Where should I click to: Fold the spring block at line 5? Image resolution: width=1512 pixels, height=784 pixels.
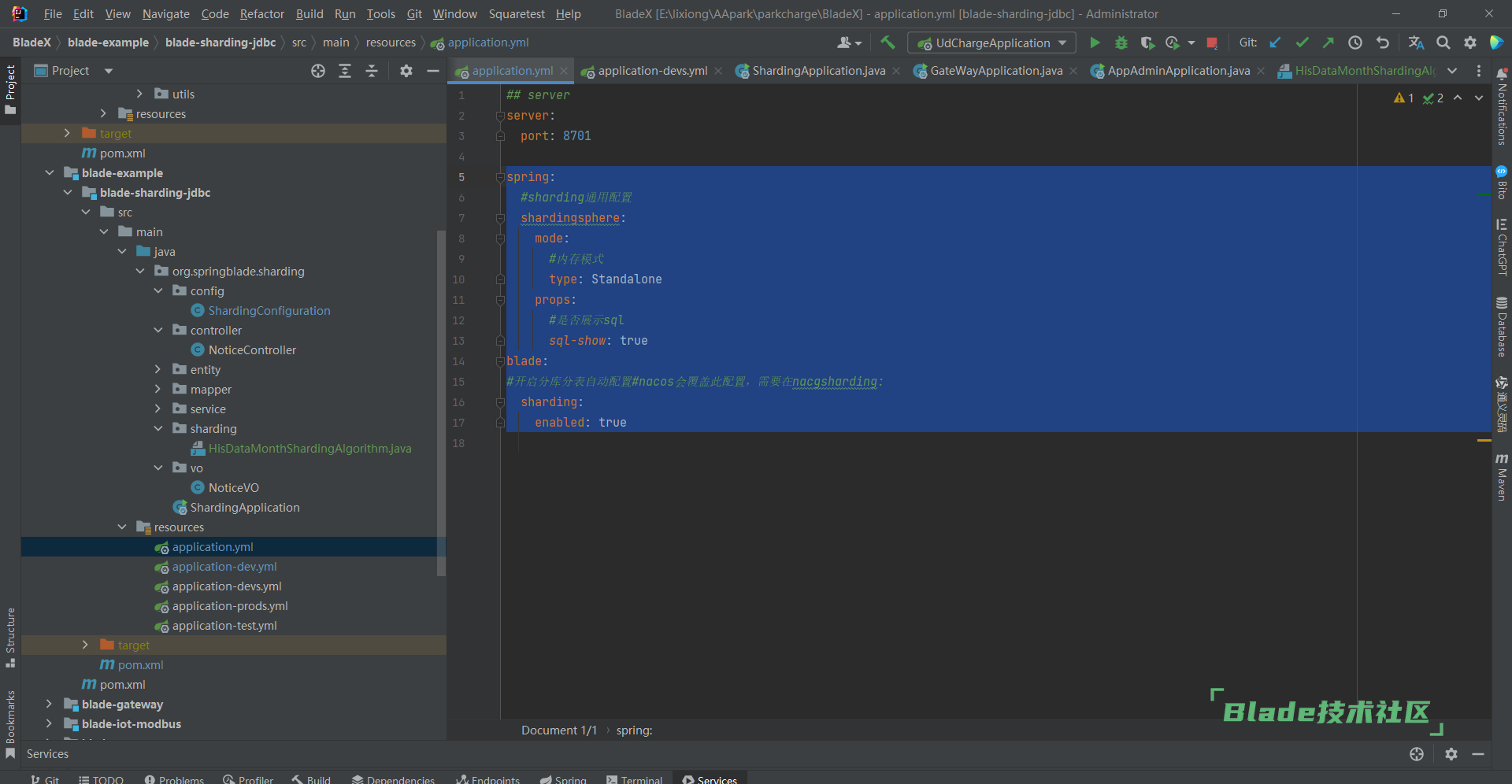click(500, 177)
